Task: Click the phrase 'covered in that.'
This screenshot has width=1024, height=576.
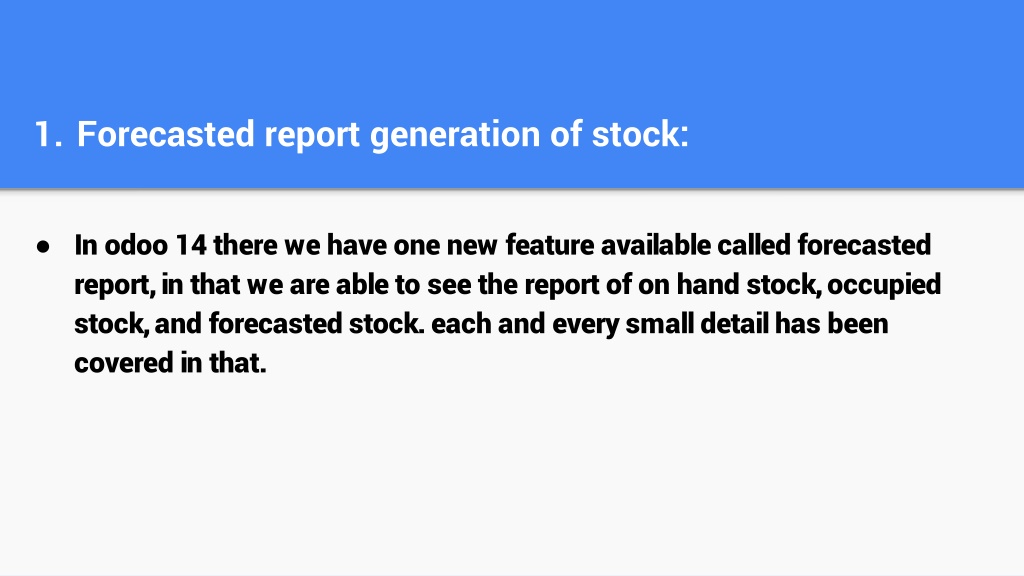Action: [x=170, y=362]
